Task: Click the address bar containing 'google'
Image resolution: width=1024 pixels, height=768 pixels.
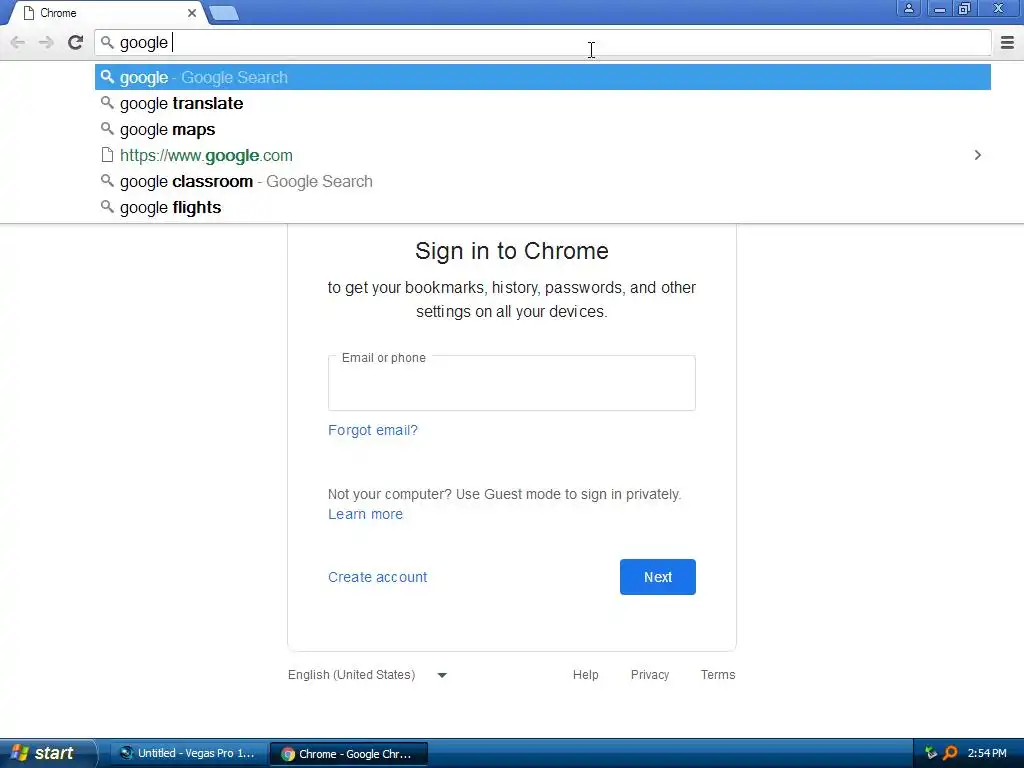Action: (543, 43)
